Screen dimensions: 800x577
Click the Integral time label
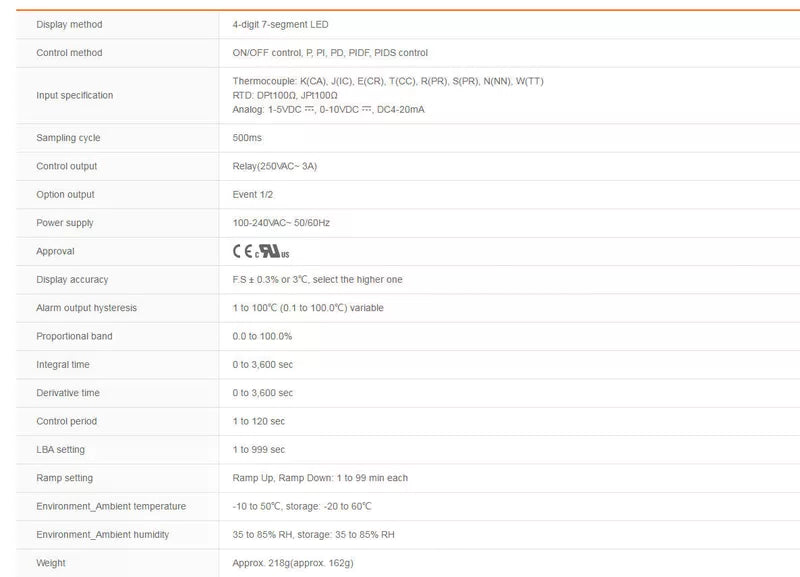pos(63,364)
